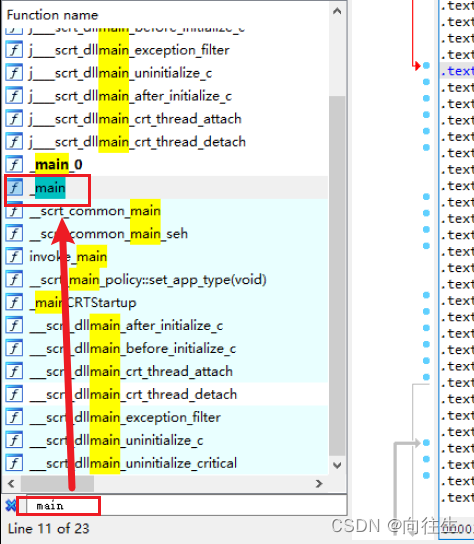
Task: Click function icon beside __scrt_dllmain_crt_thread_attach
Action: (14, 371)
